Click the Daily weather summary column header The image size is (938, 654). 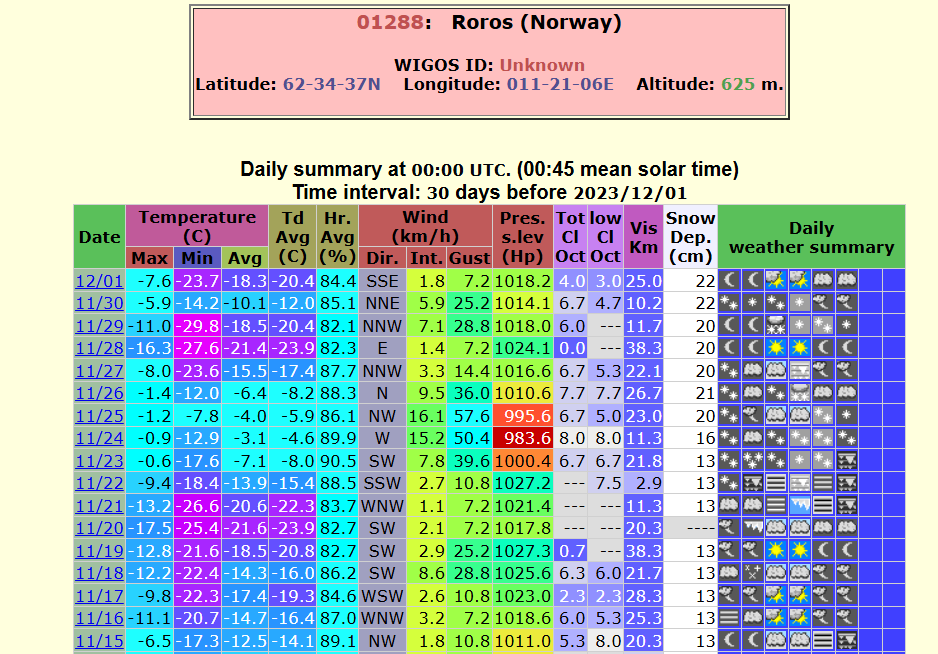tap(811, 237)
